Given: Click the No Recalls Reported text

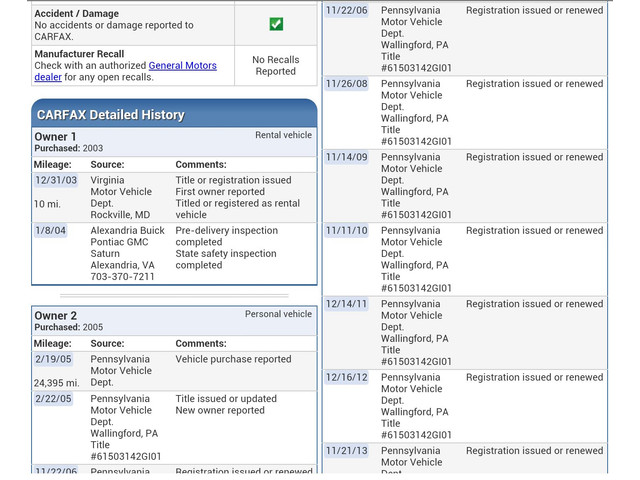Looking at the screenshot, I should (275, 66).
